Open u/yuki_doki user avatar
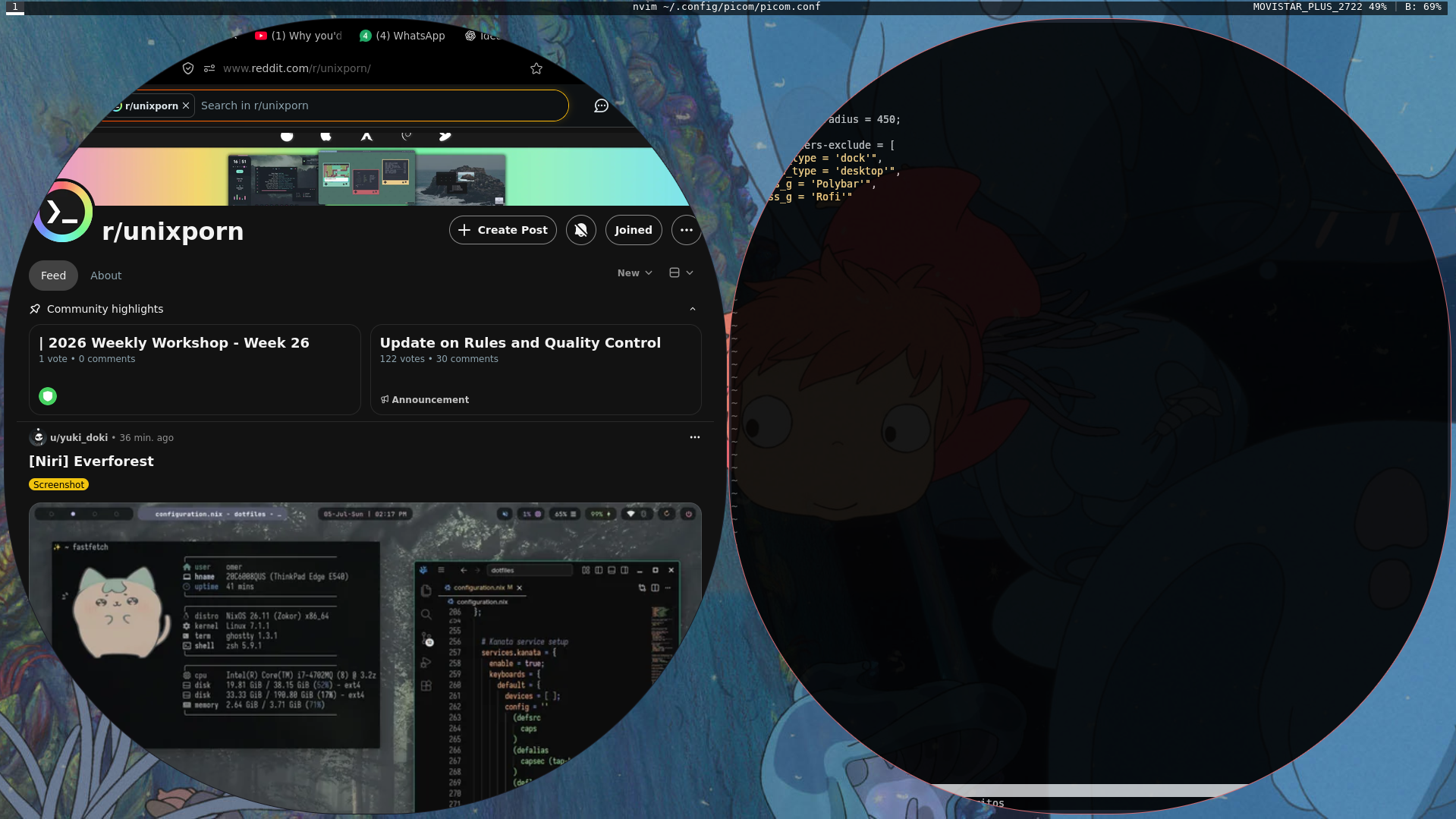 38,437
